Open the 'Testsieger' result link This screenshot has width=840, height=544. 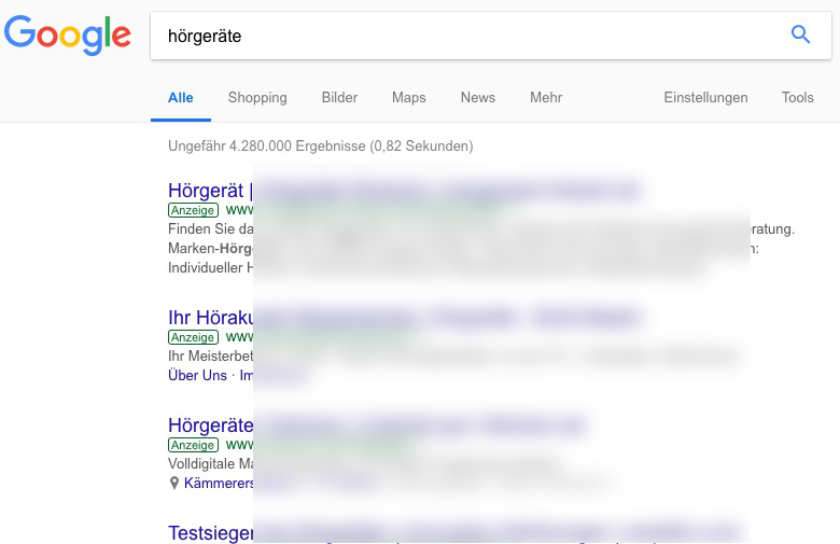click(211, 533)
